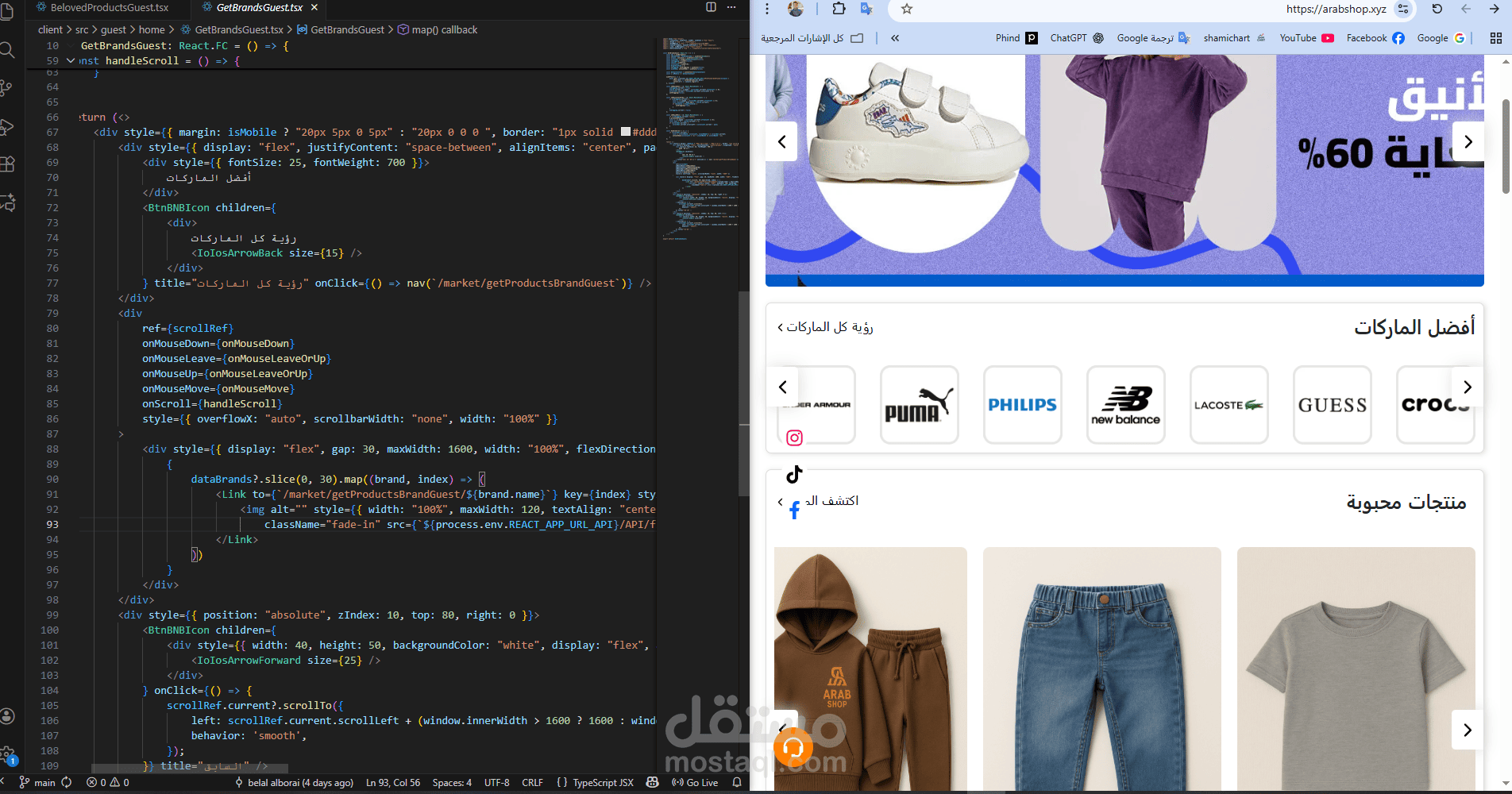
Task: Open the PUMA brand logo card
Action: (x=920, y=405)
